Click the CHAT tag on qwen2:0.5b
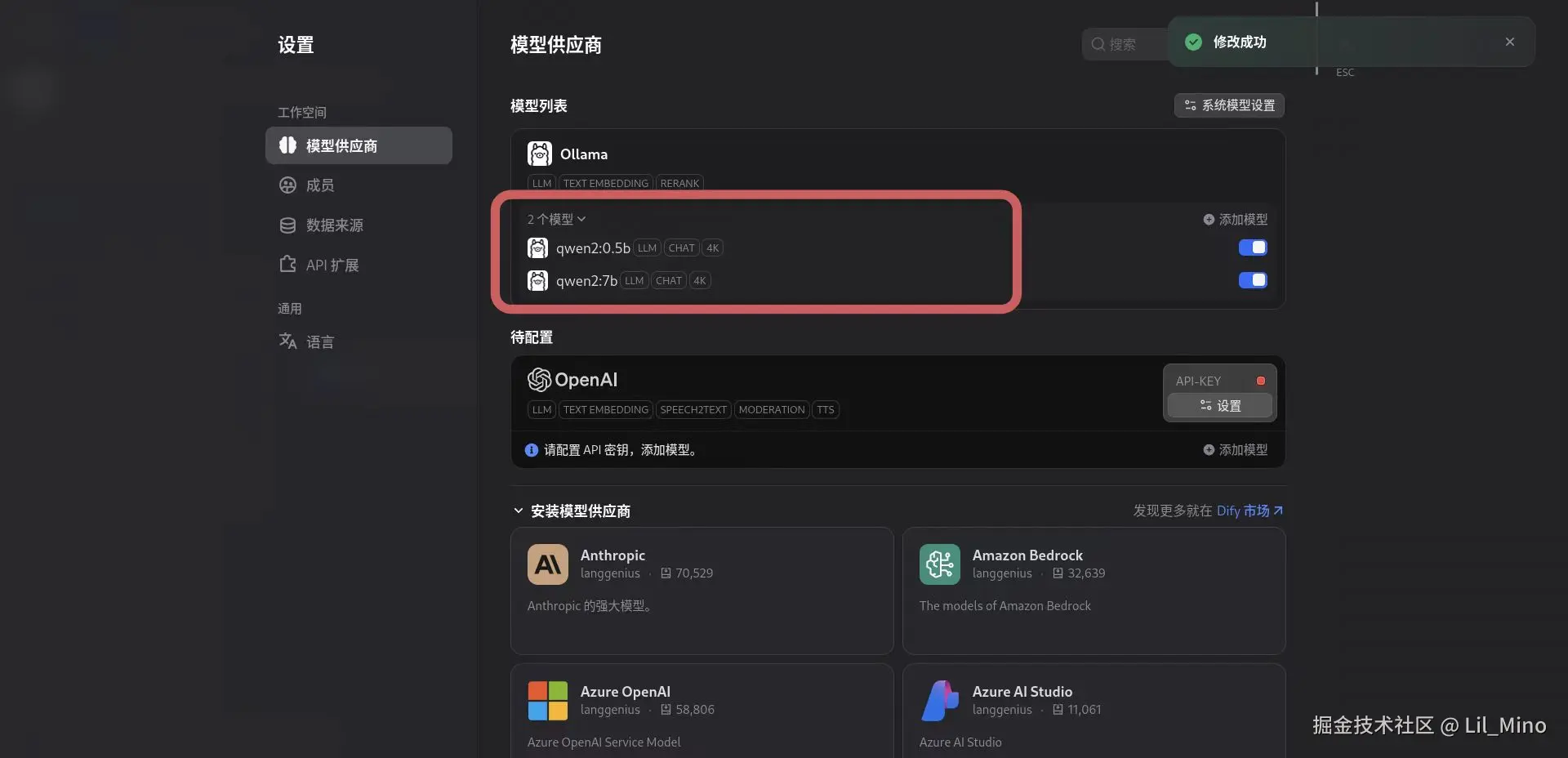This screenshot has width=1568, height=758. click(x=682, y=248)
